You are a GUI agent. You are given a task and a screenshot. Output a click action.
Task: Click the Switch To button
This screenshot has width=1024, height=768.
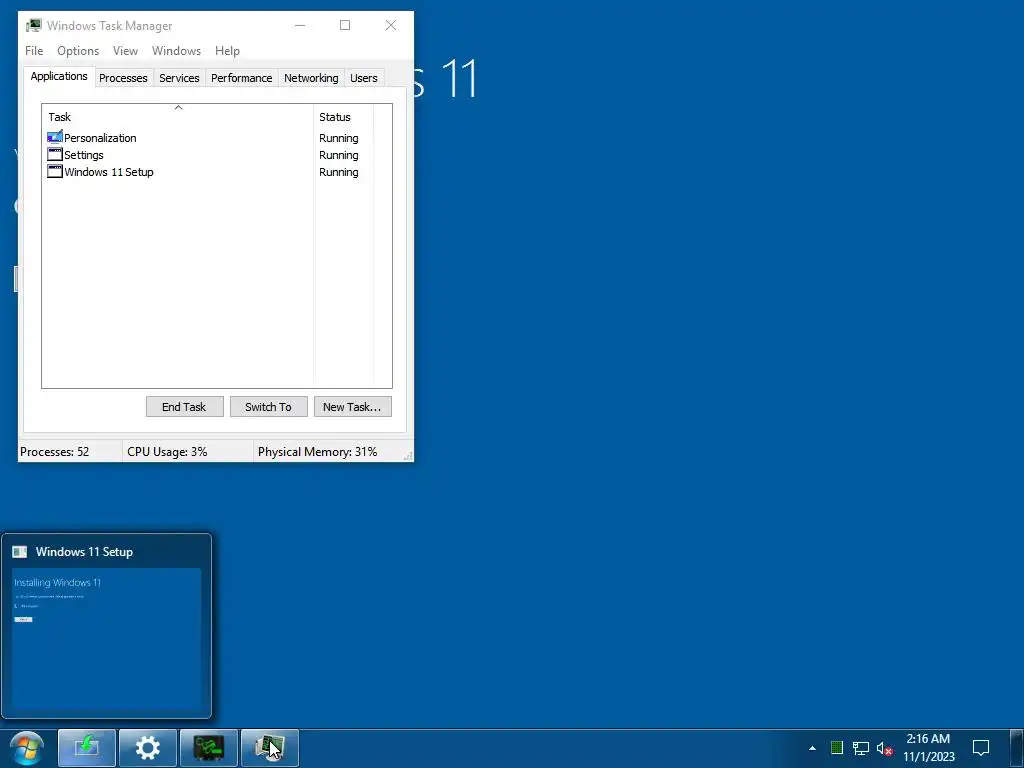(268, 406)
